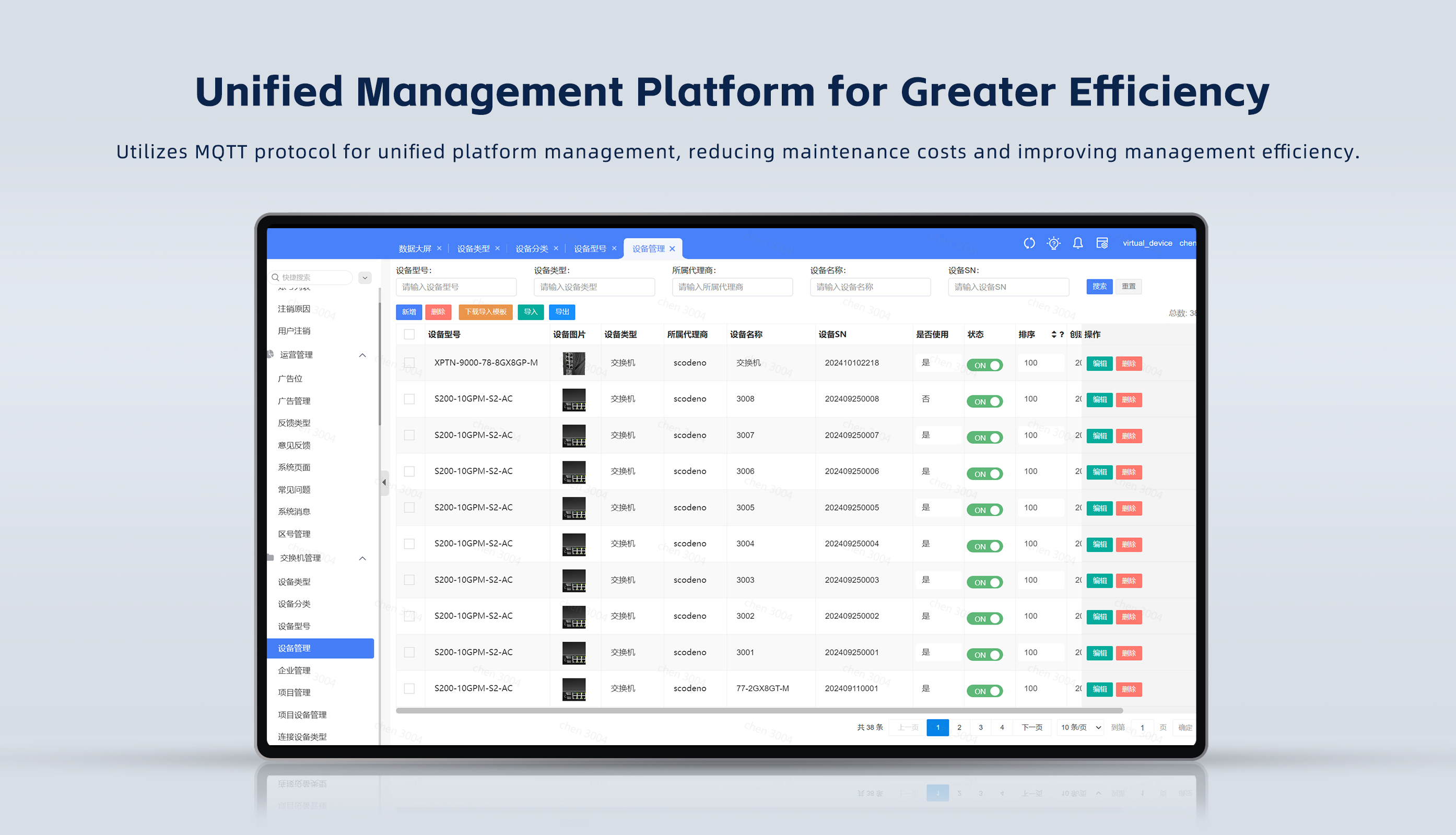Check the box for XPTN-9000-78-8GX8GP-M row
Screen dimensions: 1456x835
click(x=409, y=362)
